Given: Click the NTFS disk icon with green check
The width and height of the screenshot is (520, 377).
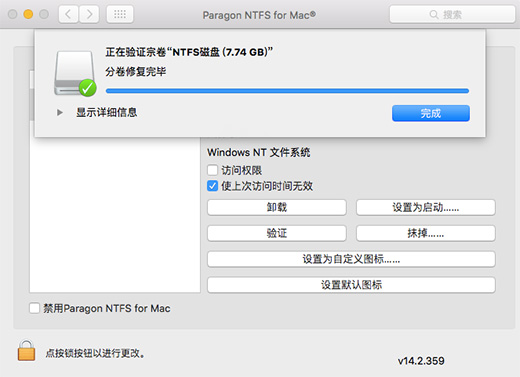Looking at the screenshot, I should coord(75,73).
